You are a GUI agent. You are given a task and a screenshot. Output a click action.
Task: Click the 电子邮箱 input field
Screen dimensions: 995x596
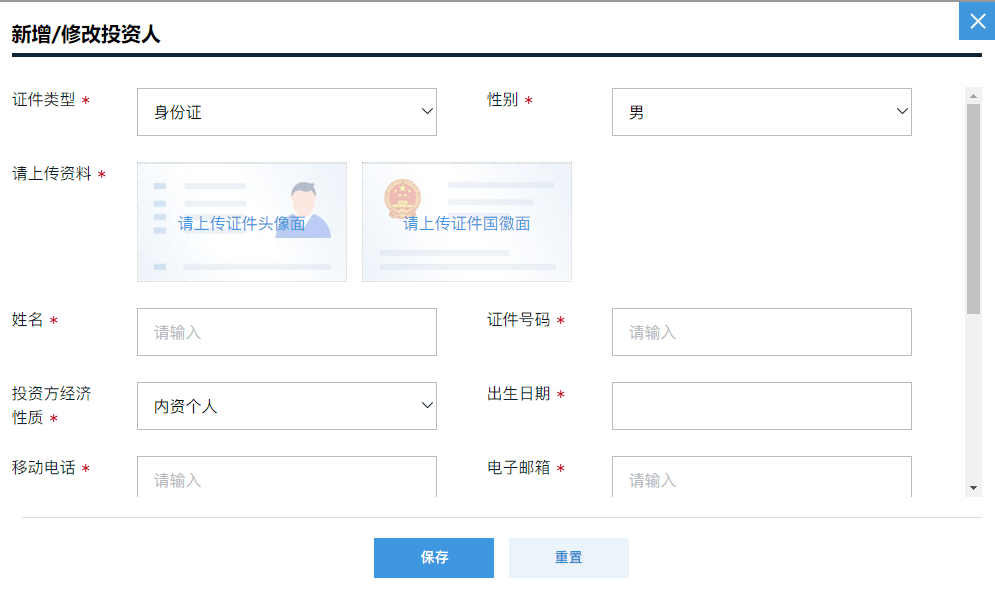761,477
